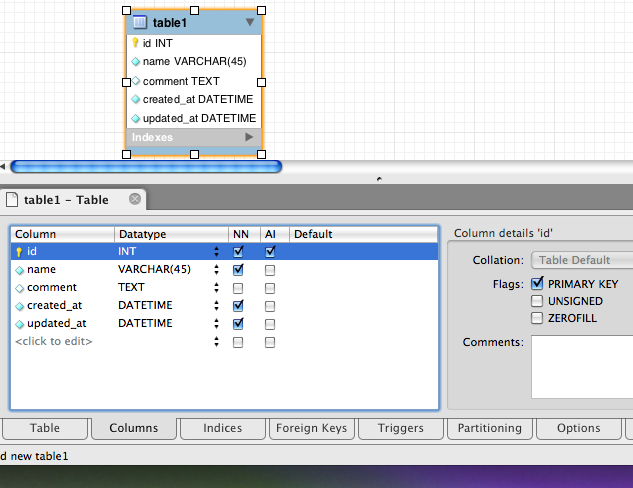Toggle the PRIMARY KEY flag checkbox
This screenshot has width=633, height=488.
pos(538,284)
